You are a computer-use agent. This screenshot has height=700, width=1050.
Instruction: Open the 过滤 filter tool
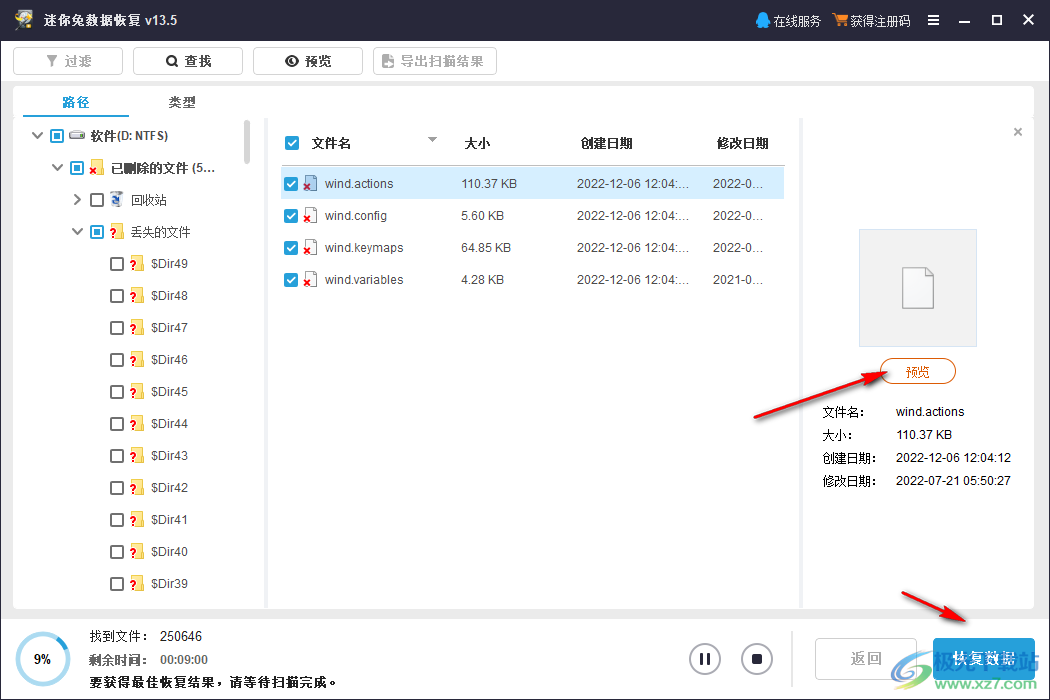[67, 60]
